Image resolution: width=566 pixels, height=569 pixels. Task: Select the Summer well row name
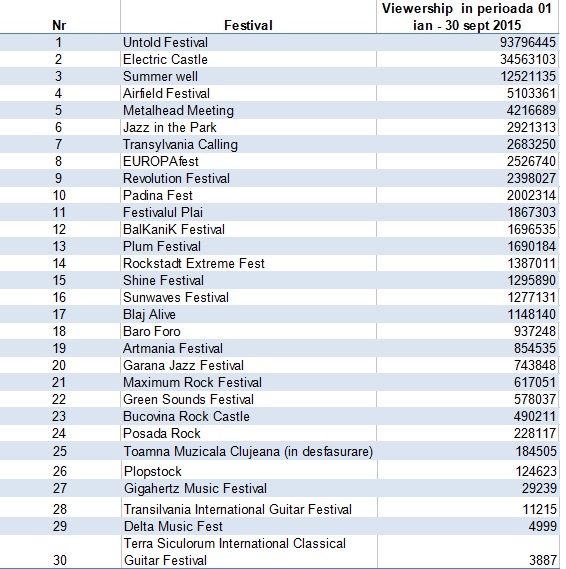pos(160,77)
